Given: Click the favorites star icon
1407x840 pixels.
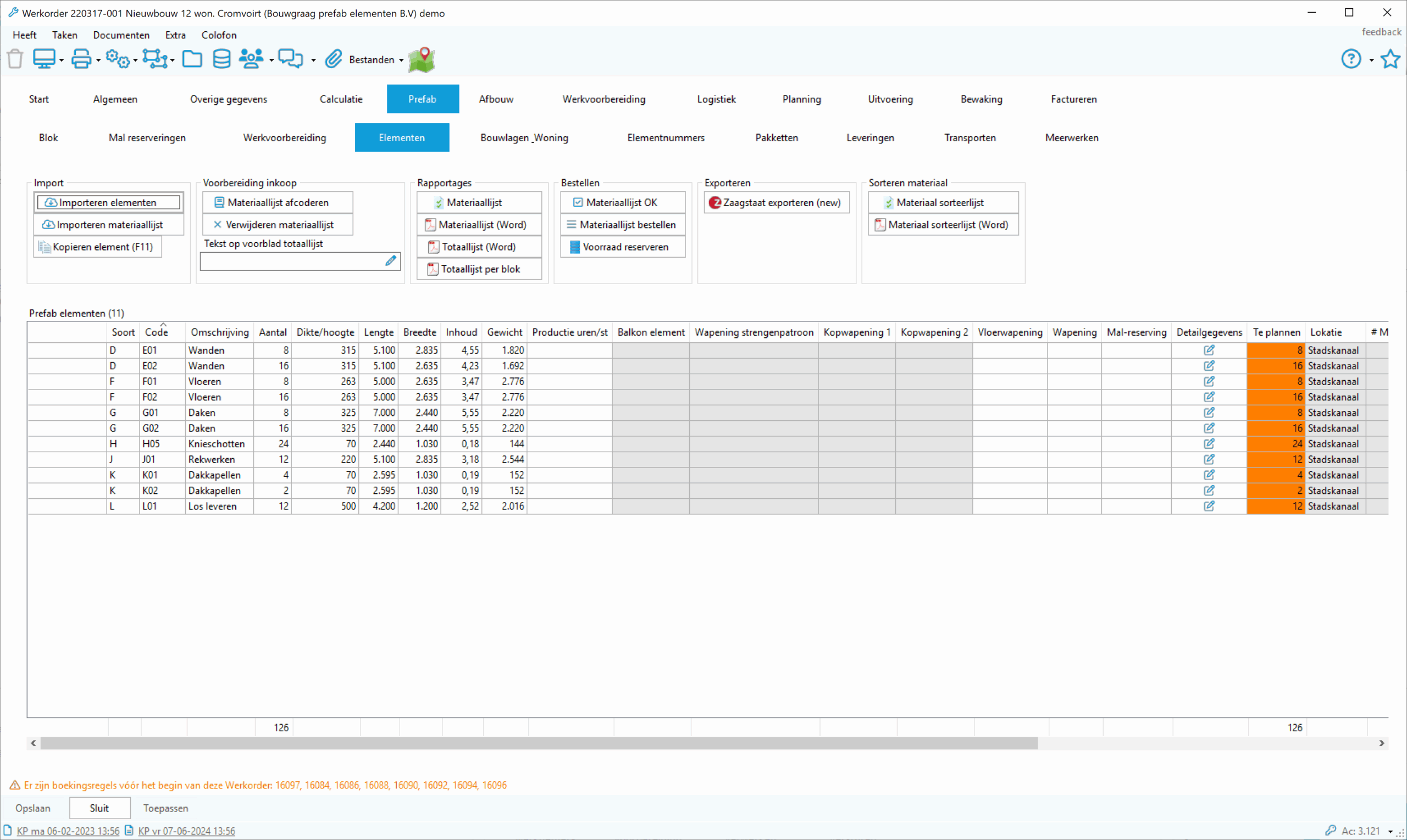Looking at the screenshot, I should [x=1390, y=59].
